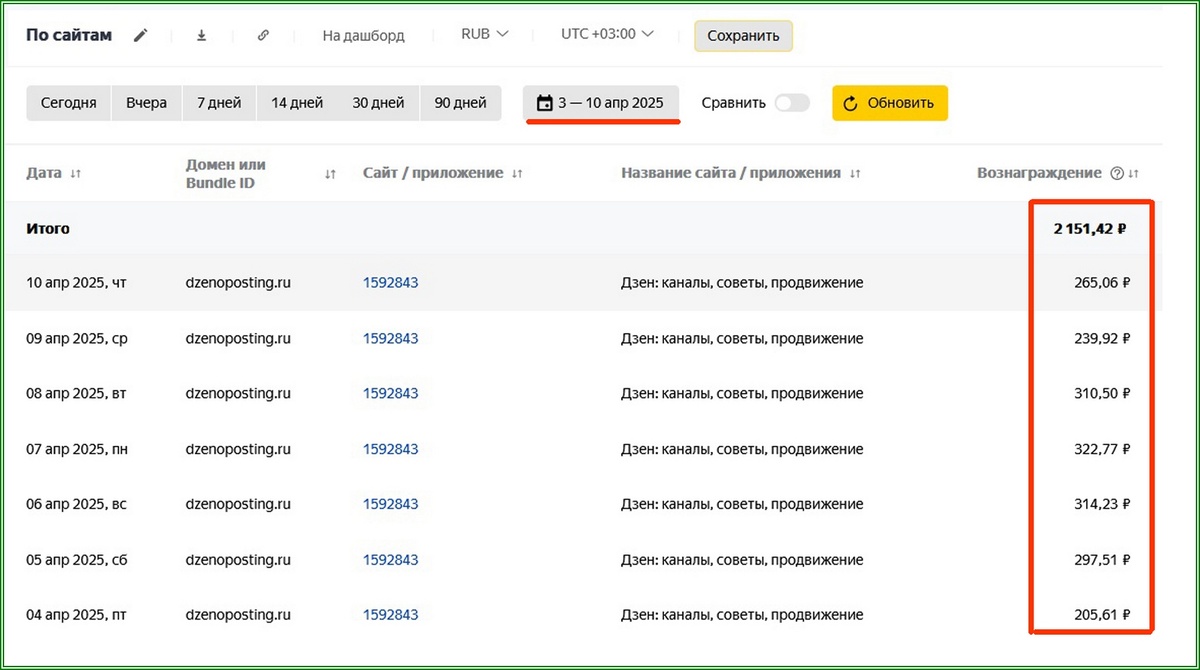The width and height of the screenshot is (1200, 670).
Task: Select the 90 дней period tab
Action: [460, 103]
